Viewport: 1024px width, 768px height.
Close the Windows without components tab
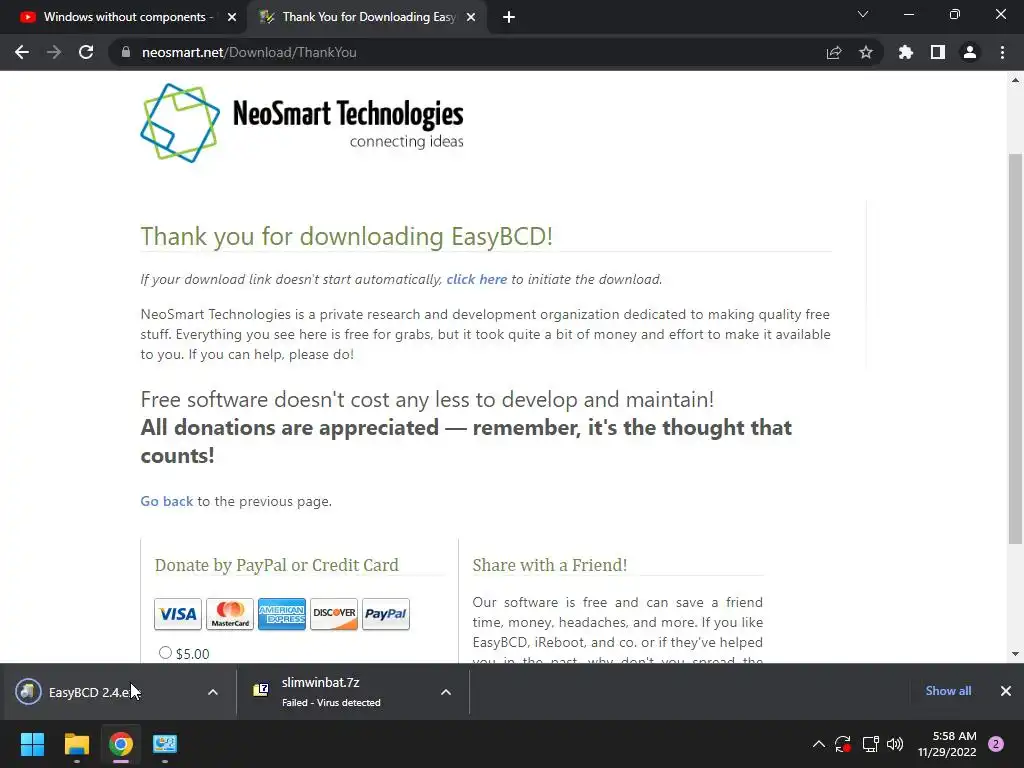tap(232, 17)
